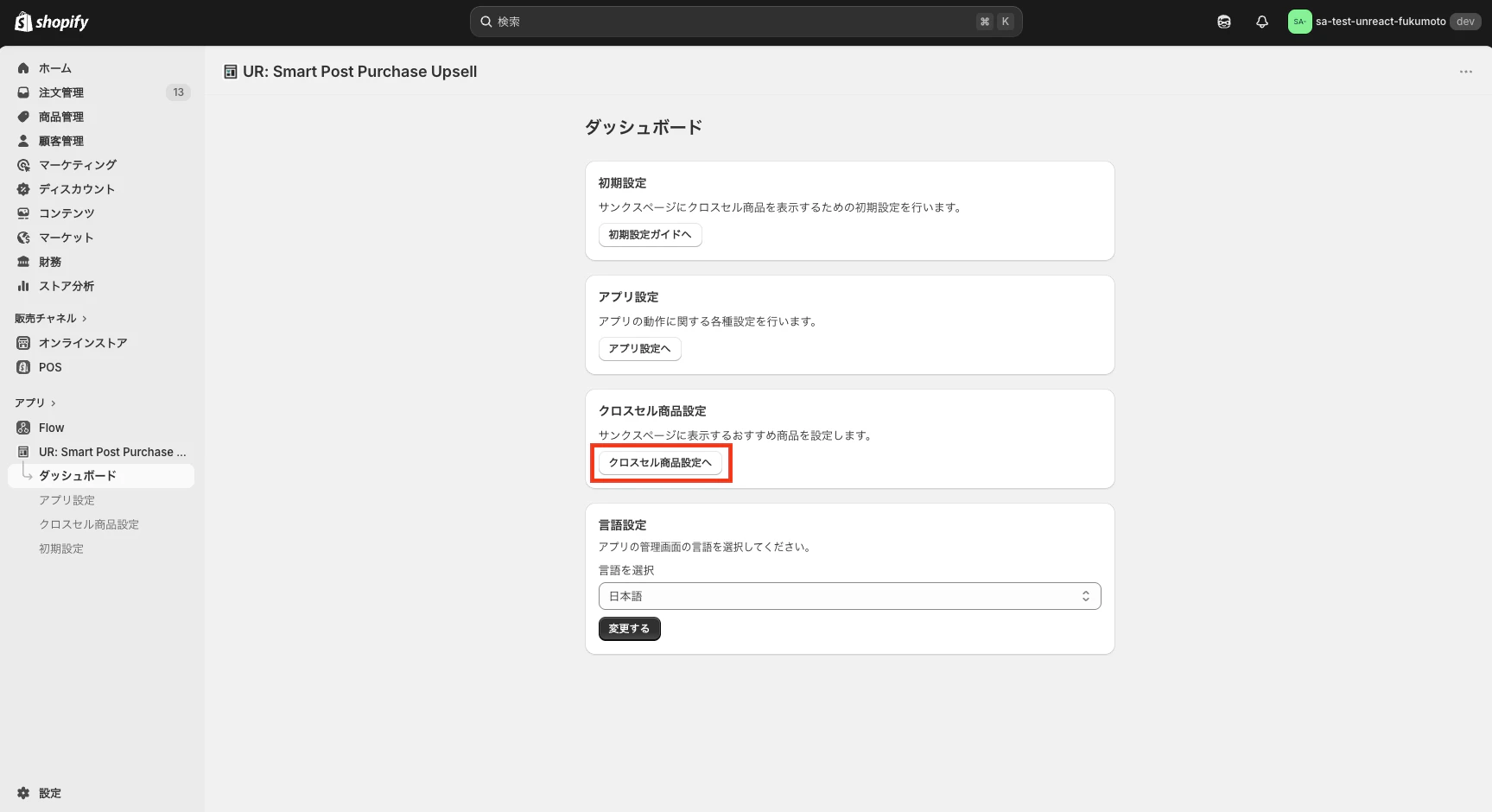Viewport: 1492px width, 812px height.
Task: Click the magnifier icon in search bar
Action: pyautogui.click(x=486, y=22)
